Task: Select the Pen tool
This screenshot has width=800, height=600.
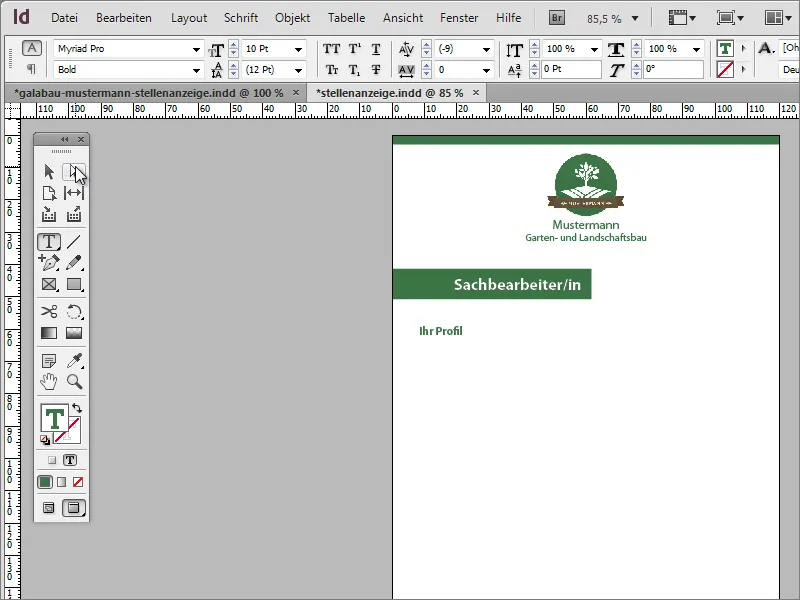Action: tap(49, 262)
